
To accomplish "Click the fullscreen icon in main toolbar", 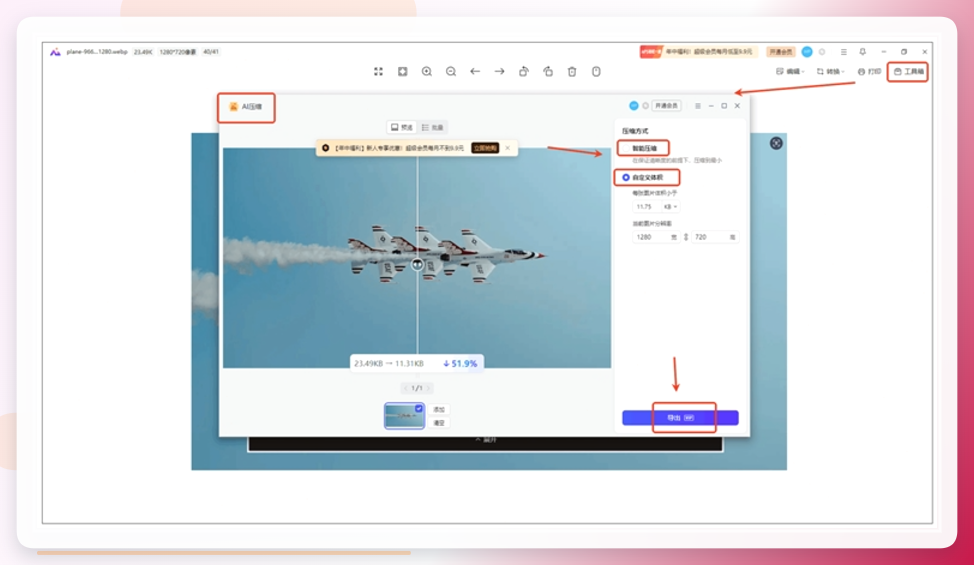I will pos(378,71).
